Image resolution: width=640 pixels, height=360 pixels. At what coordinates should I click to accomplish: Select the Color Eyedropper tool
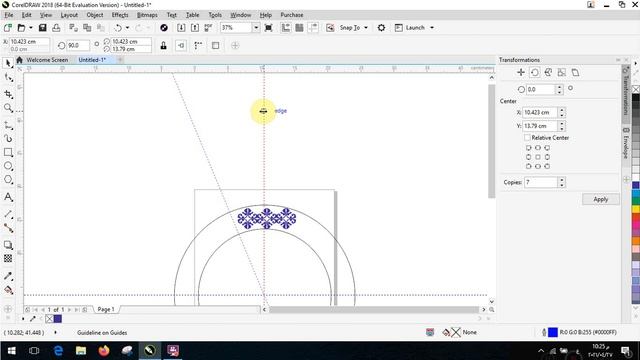click(x=8, y=276)
